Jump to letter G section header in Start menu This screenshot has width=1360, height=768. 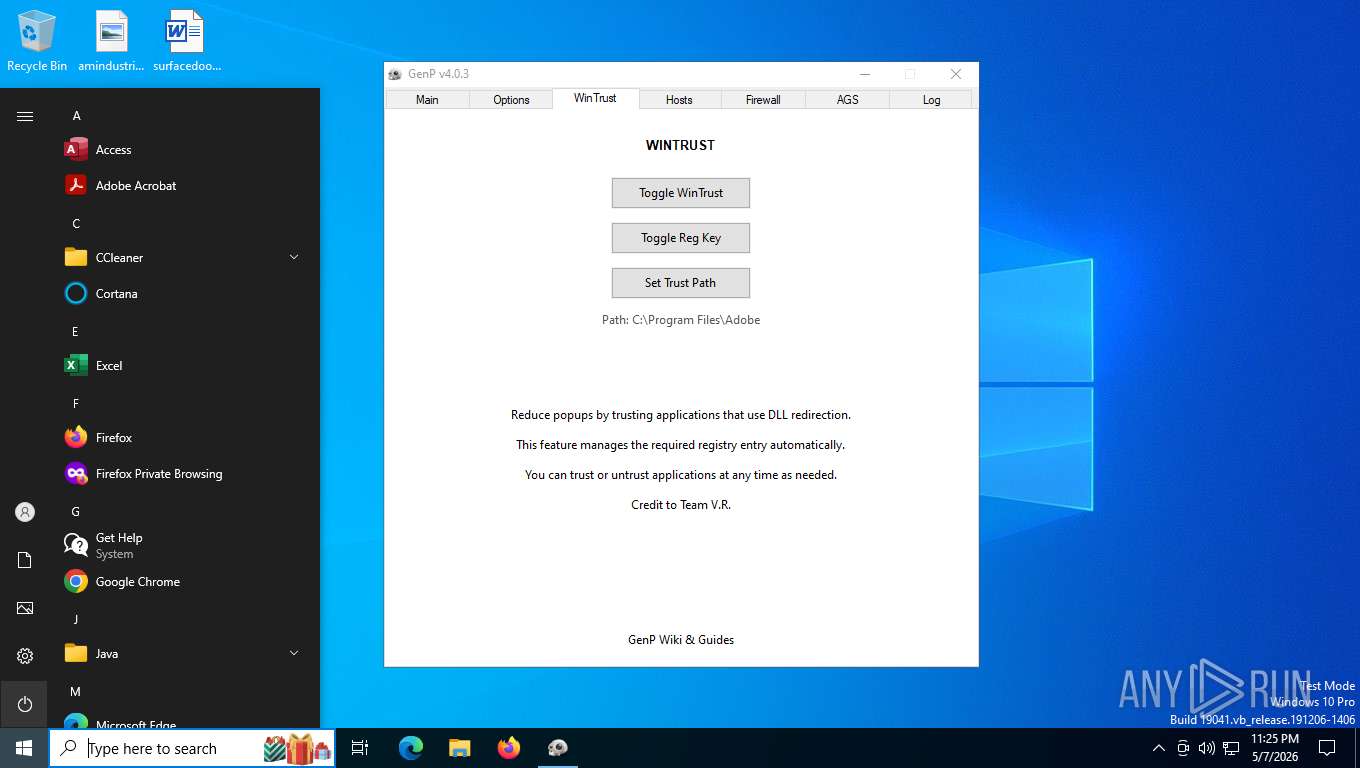[76, 512]
